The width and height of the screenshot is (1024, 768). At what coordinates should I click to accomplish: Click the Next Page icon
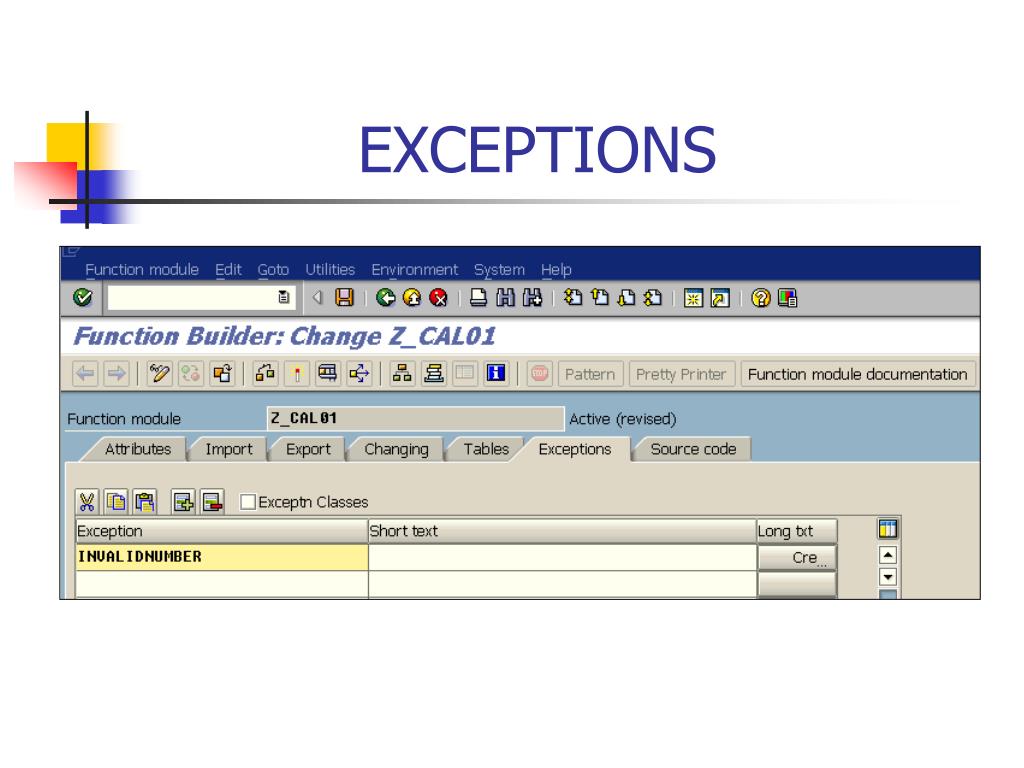click(626, 298)
